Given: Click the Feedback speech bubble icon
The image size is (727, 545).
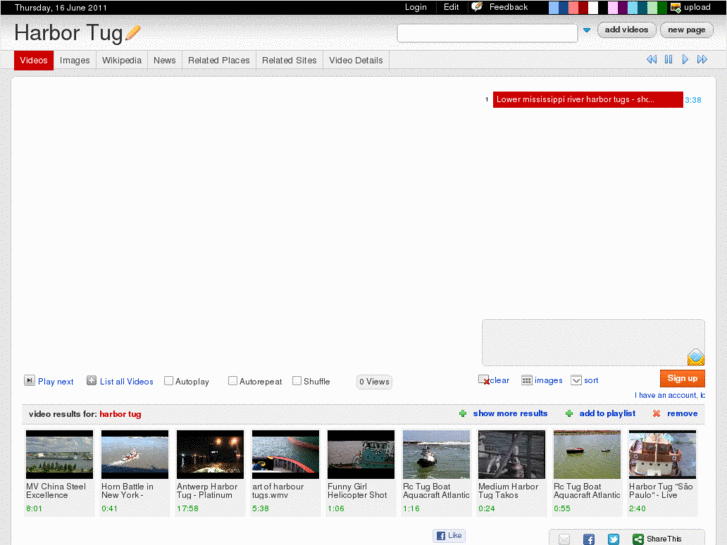Looking at the screenshot, I should pos(477,7).
